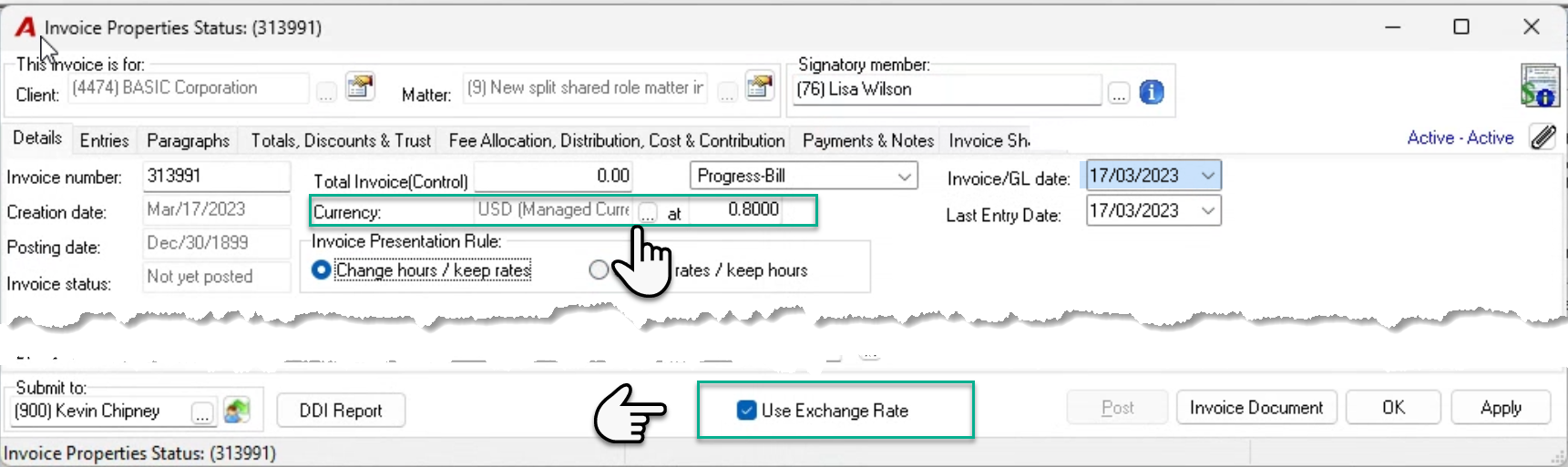Maximize the Invoice Properties window
This screenshot has width=1568, height=467.
1461,26
